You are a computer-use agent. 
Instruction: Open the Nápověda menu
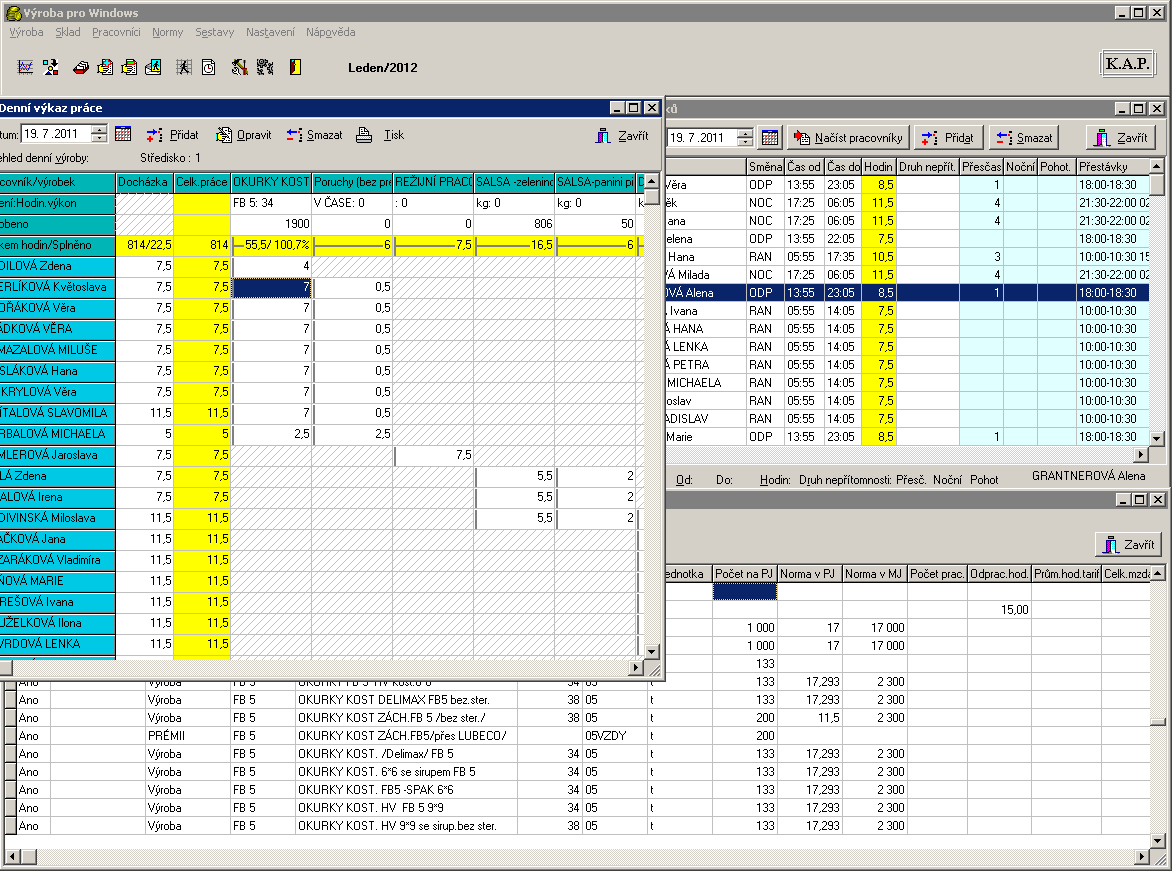(x=330, y=32)
